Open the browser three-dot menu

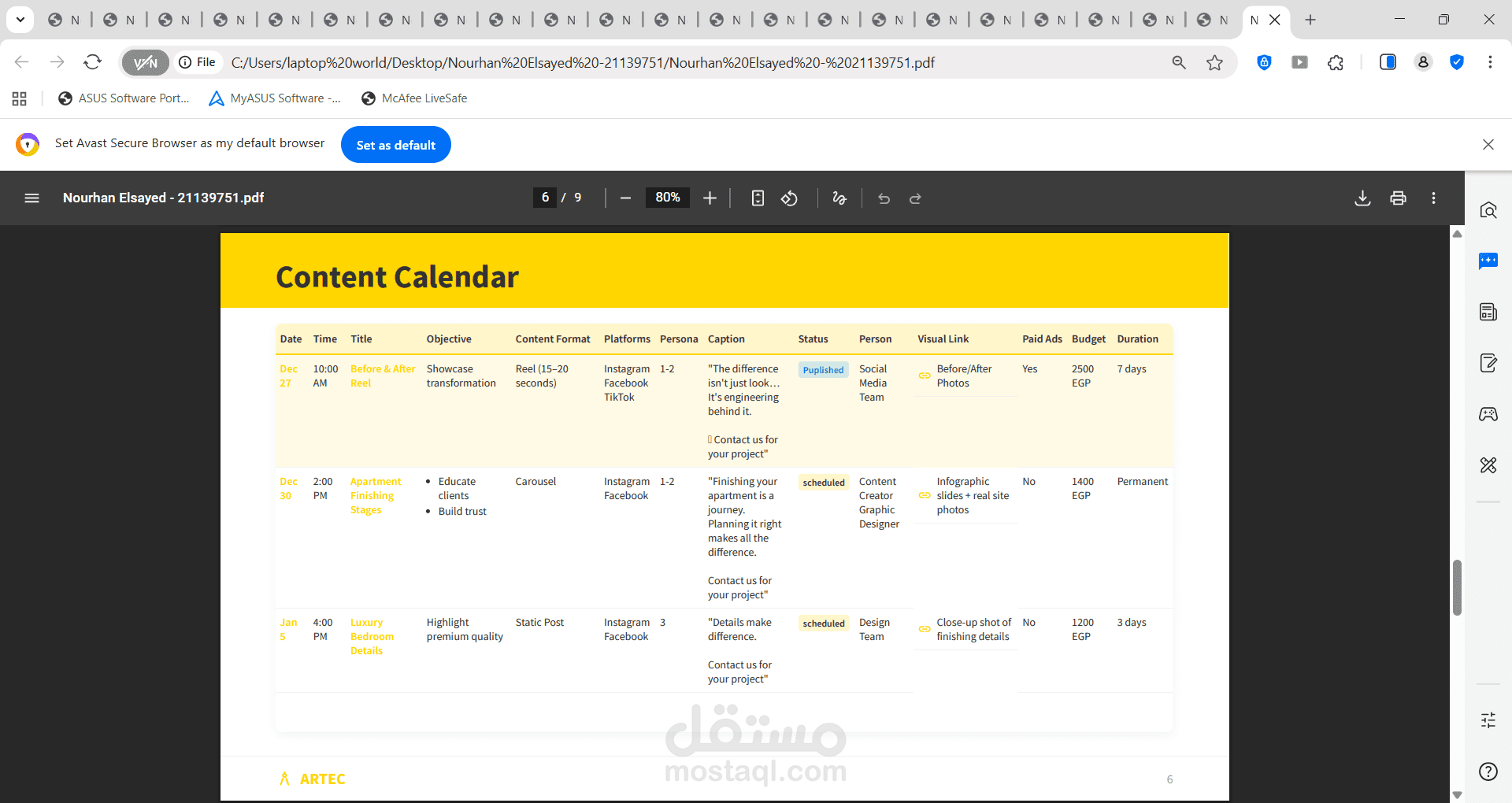pyautogui.click(x=1490, y=62)
